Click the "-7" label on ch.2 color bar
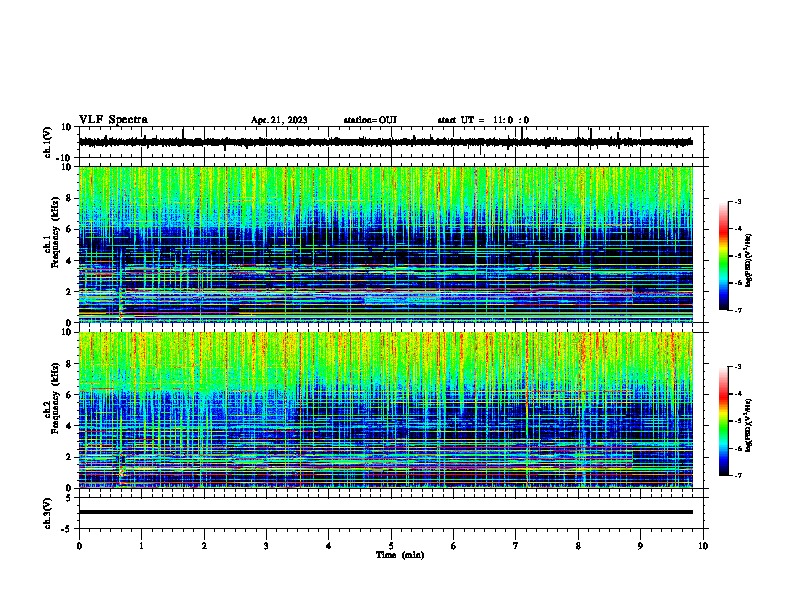The image size is (792, 612). [737, 475]
